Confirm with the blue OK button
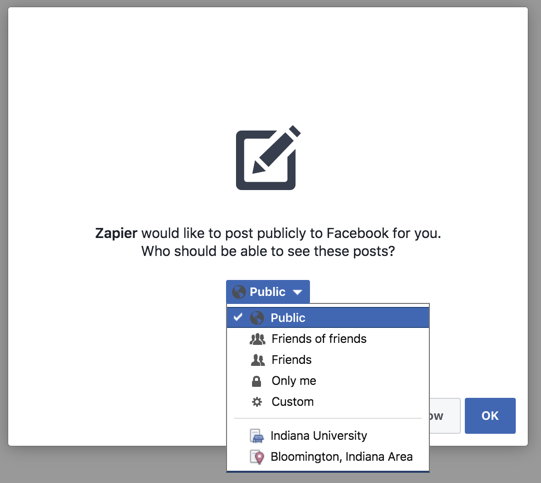Viewport: 541px width, 483px height. [x=490, y=416]
